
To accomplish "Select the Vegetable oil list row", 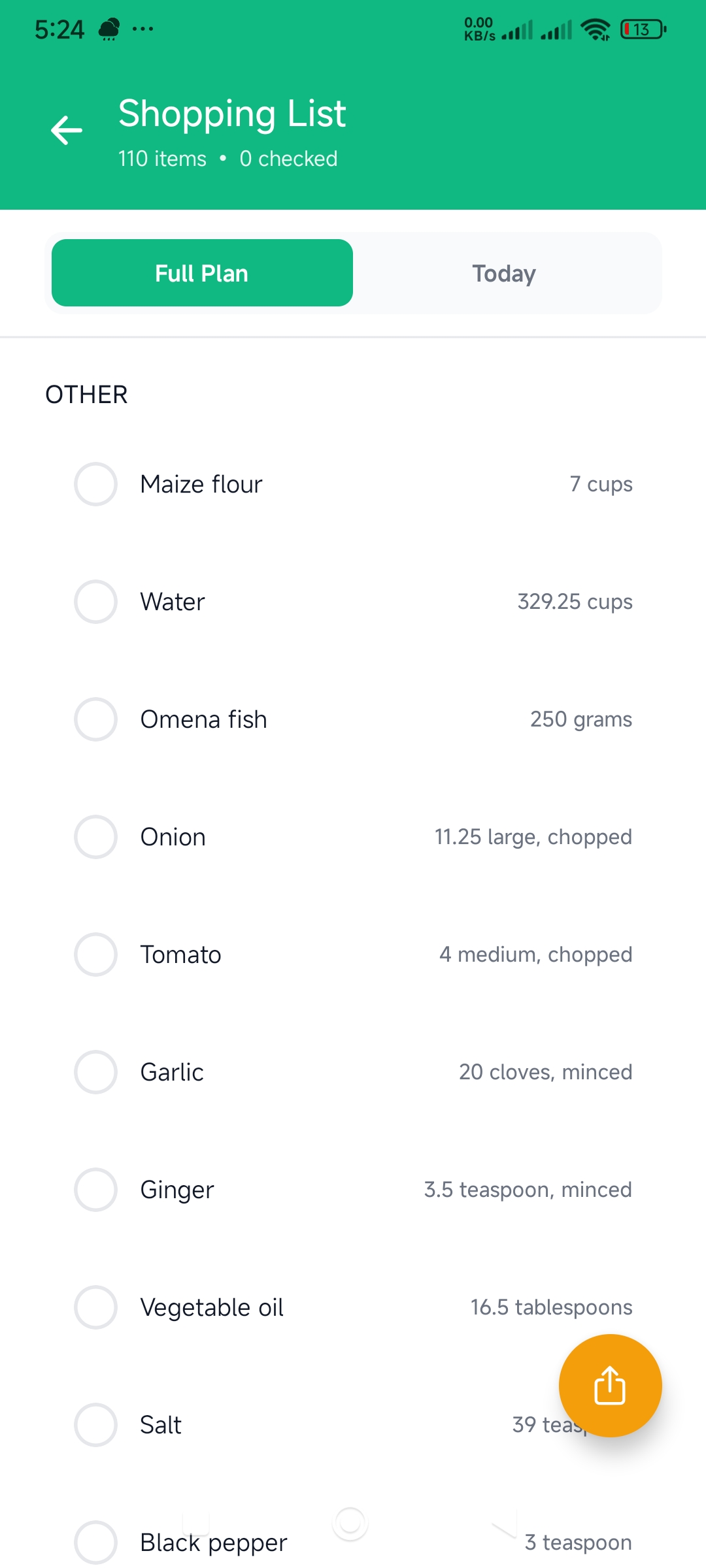I will 353,1307.
